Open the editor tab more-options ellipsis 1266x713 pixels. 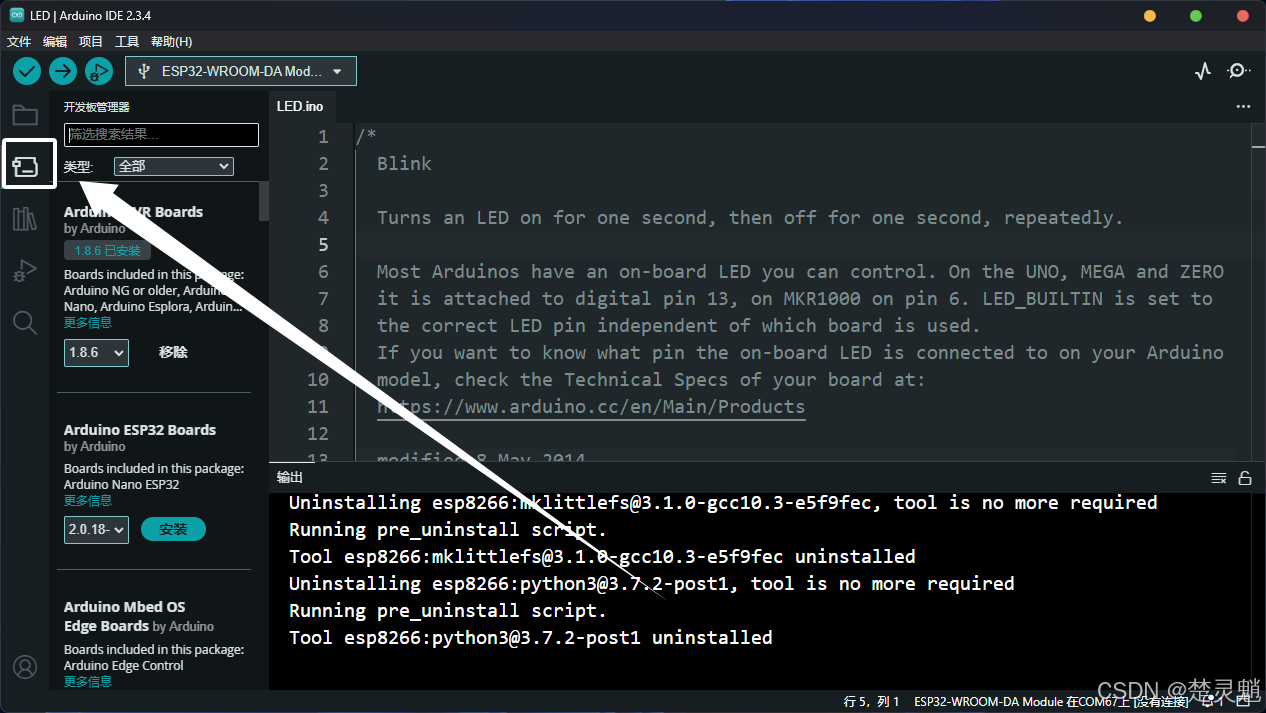1243,106
